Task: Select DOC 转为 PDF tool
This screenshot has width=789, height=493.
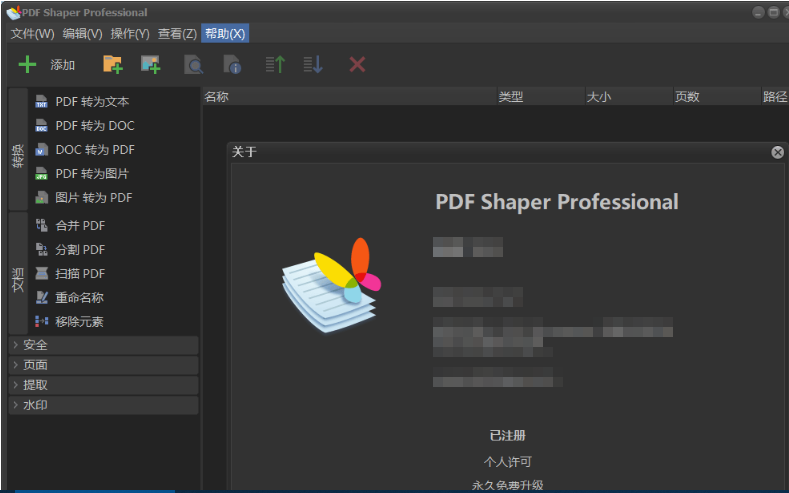Action: [x=95, y=150]
